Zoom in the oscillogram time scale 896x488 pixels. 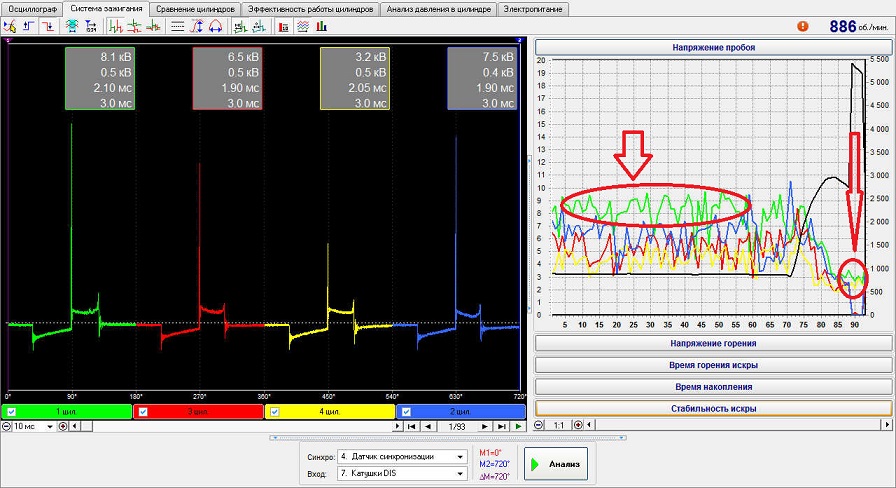coord(63,426)
